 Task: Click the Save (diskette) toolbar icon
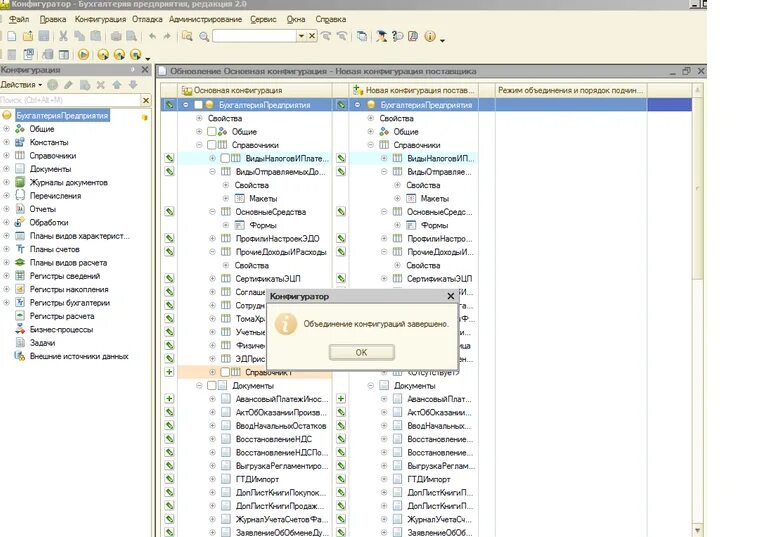pyautogui.click(x=44, y=36)
